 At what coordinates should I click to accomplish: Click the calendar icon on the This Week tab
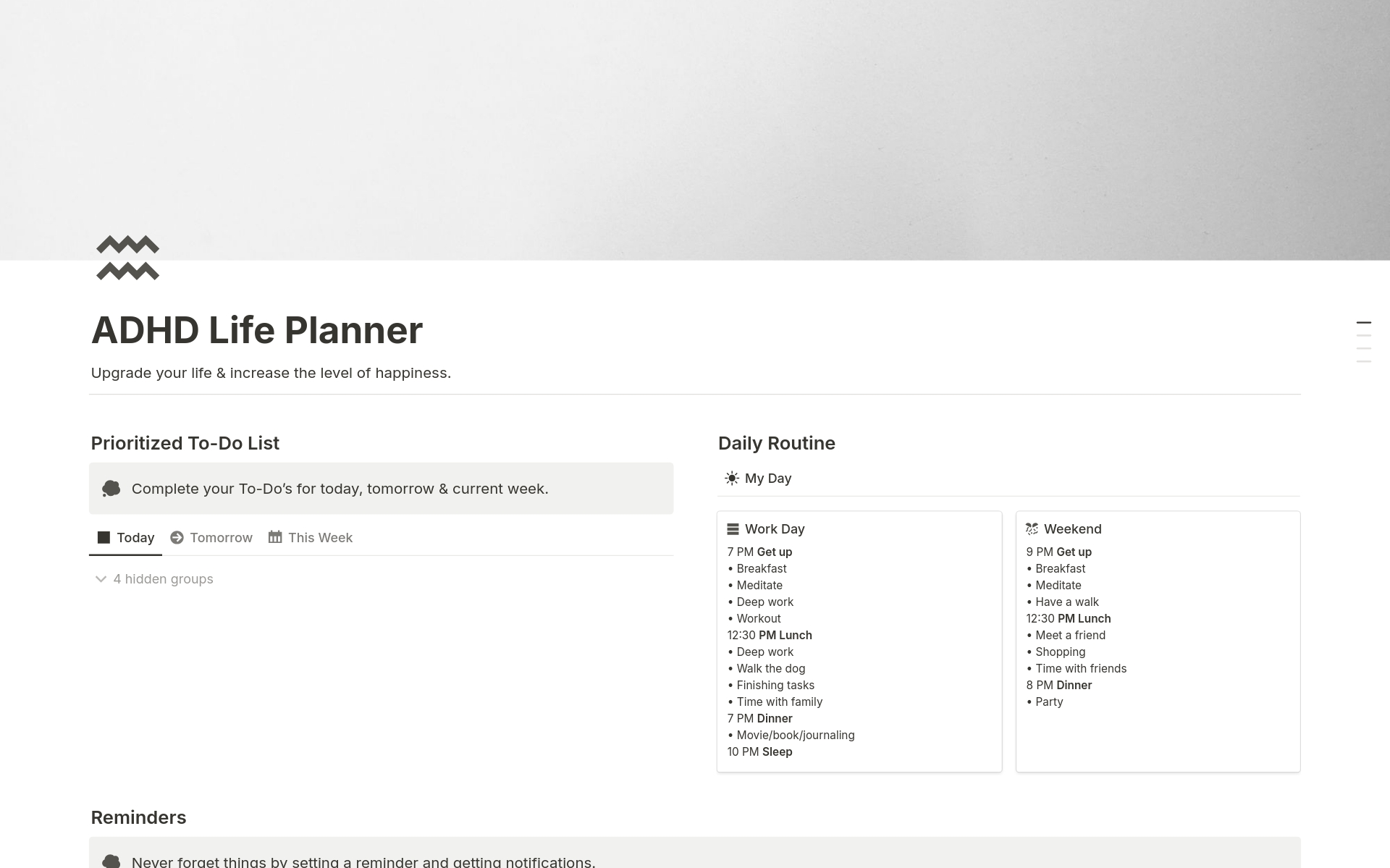[x=275, y=537]
